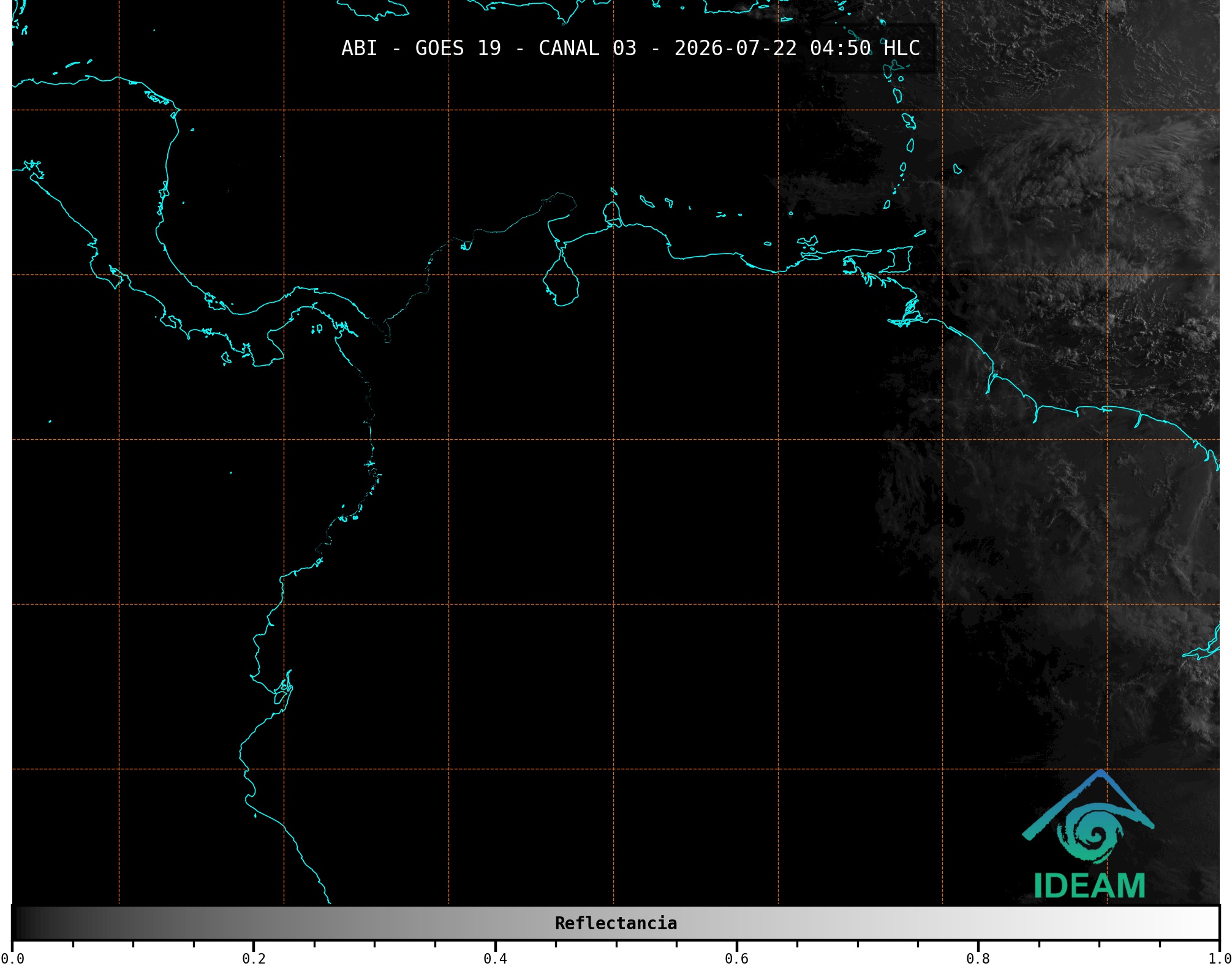The image size is (1232, 966).
Task: Click the colorbar tick label "0.6"
Action: [x=736, y=959]
